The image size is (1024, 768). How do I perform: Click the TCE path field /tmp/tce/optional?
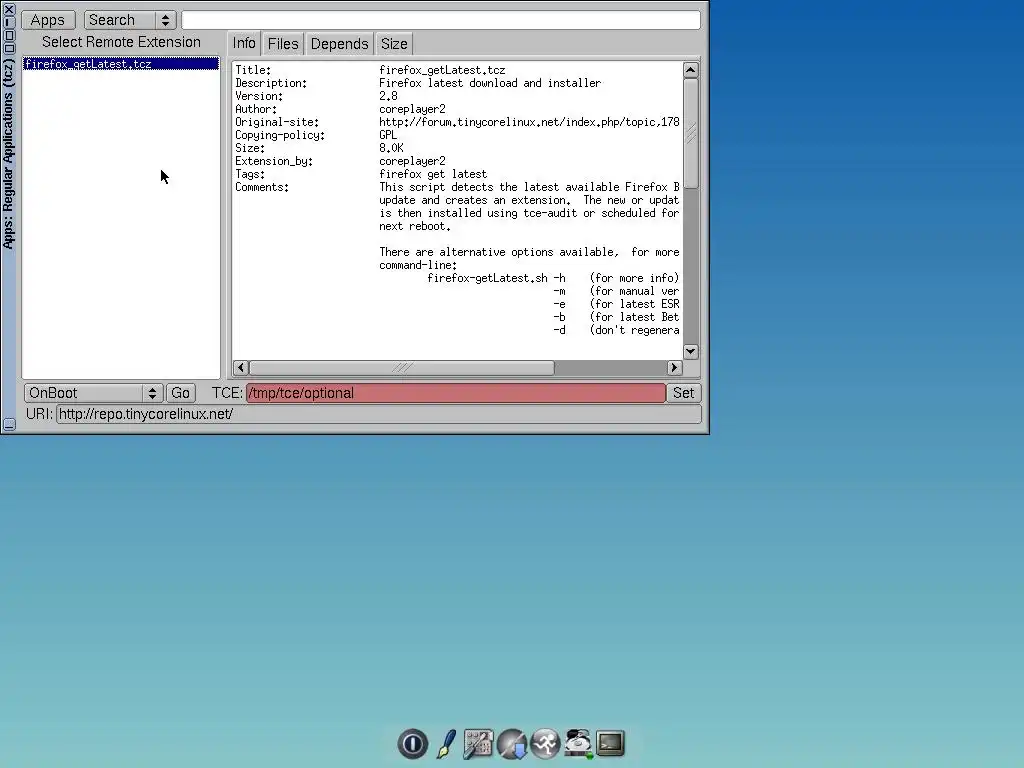[x=456, y=393]
